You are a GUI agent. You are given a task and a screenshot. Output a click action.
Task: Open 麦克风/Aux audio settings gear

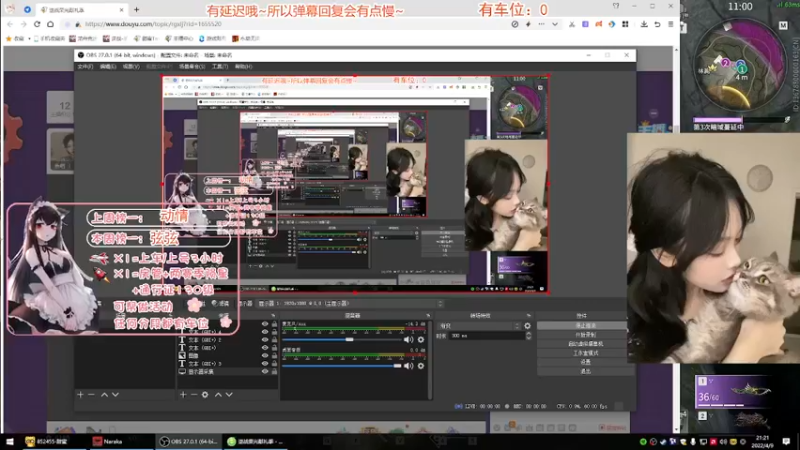click(x=421, y=340)
